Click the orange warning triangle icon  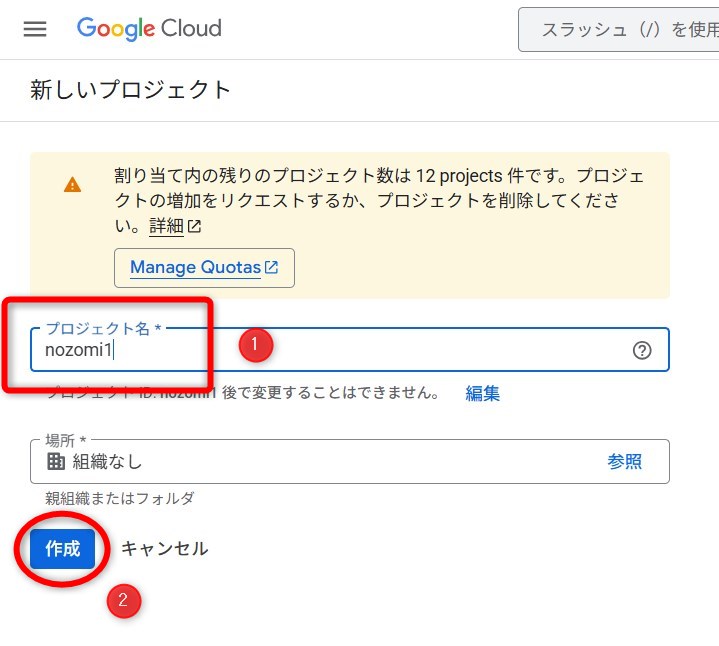click(x=72, y=185)
